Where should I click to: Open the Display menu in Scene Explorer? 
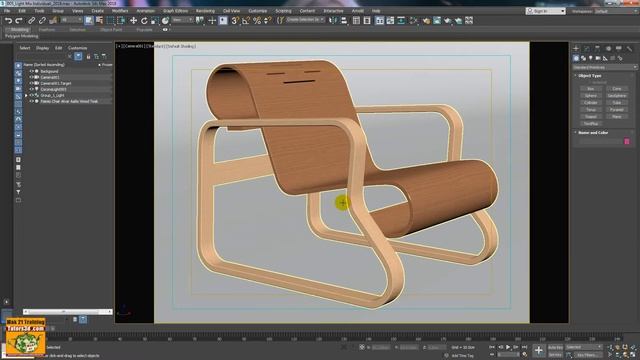coord(42,48)
